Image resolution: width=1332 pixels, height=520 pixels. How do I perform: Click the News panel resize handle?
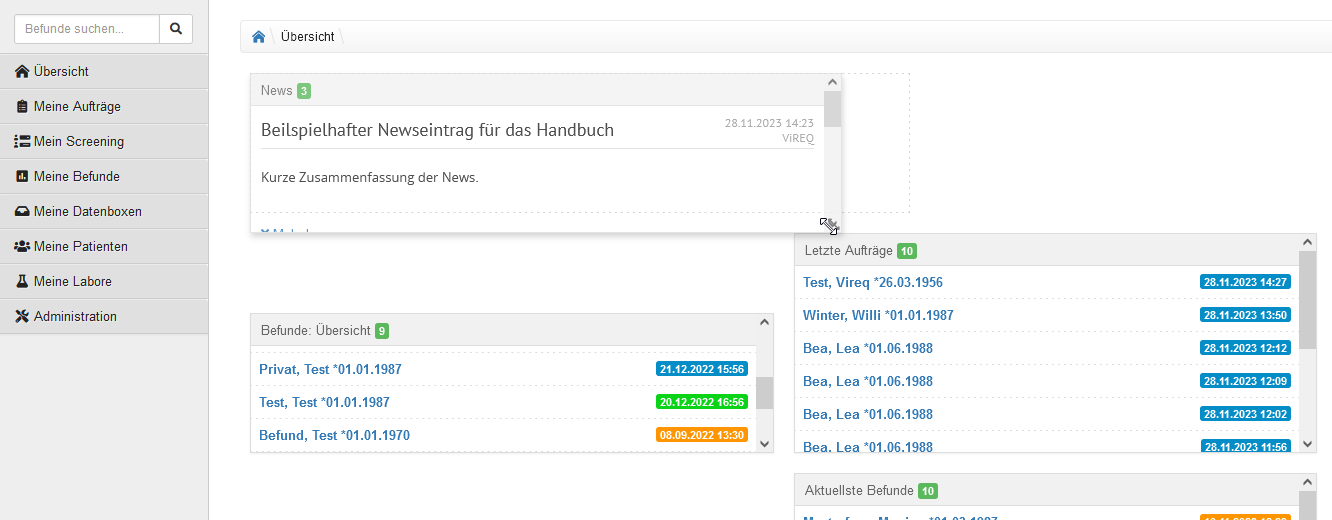[830, 225]
